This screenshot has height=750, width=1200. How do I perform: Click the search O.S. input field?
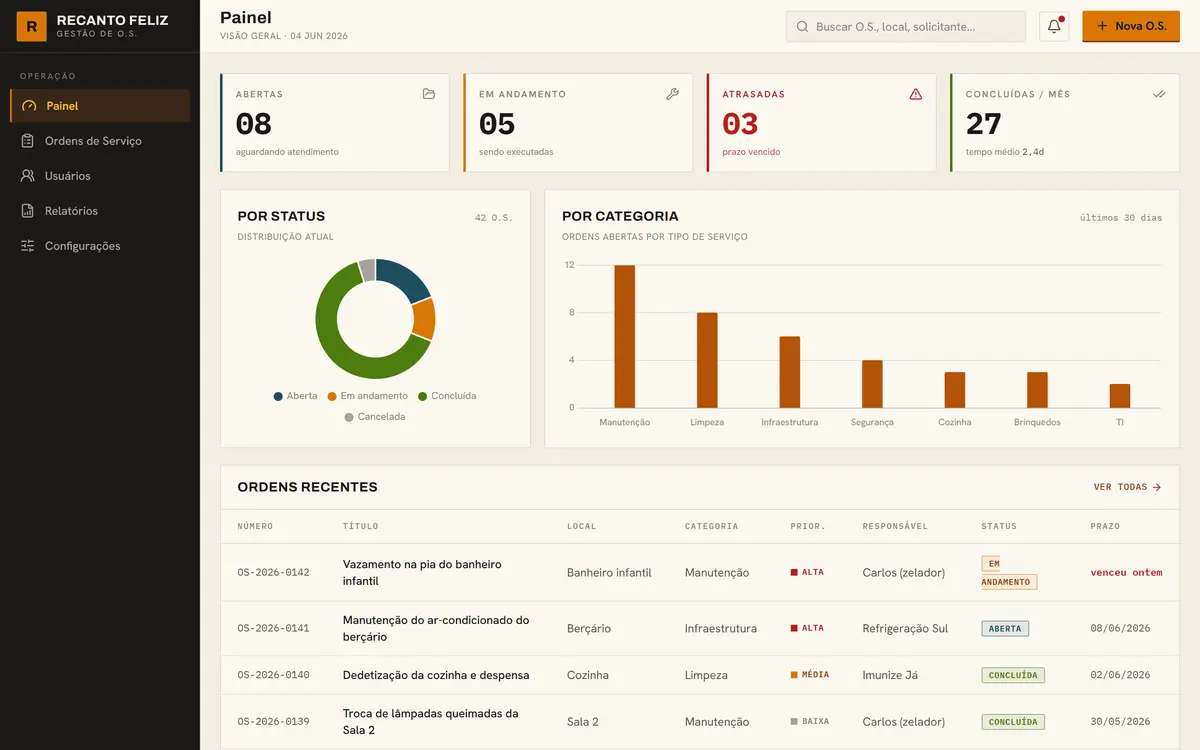pyautogui.click(x=906, y=27)
